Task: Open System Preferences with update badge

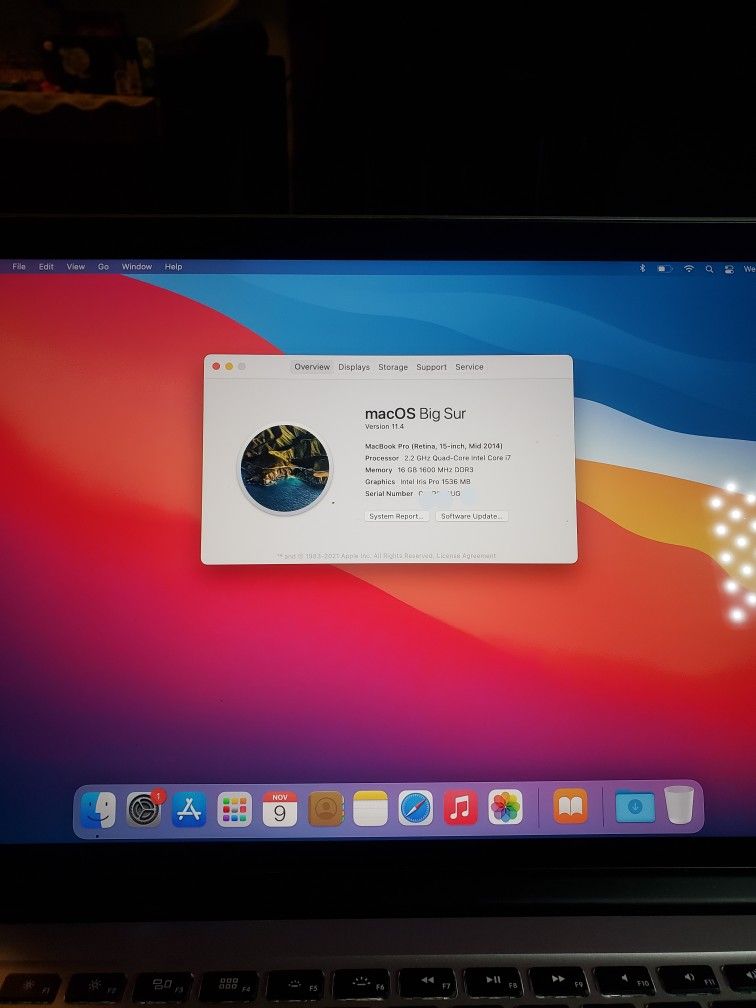Action: pos(144,809)
